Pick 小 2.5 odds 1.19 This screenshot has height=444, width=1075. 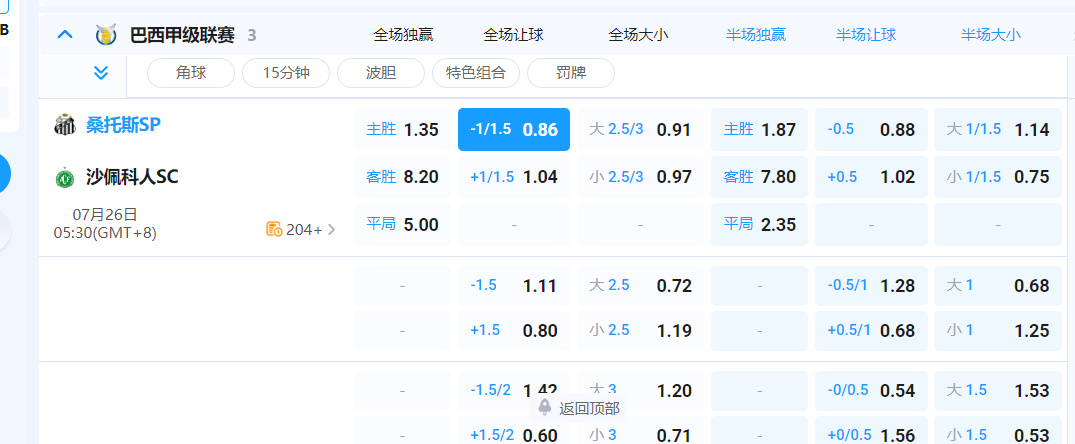(x=640, y=331)
